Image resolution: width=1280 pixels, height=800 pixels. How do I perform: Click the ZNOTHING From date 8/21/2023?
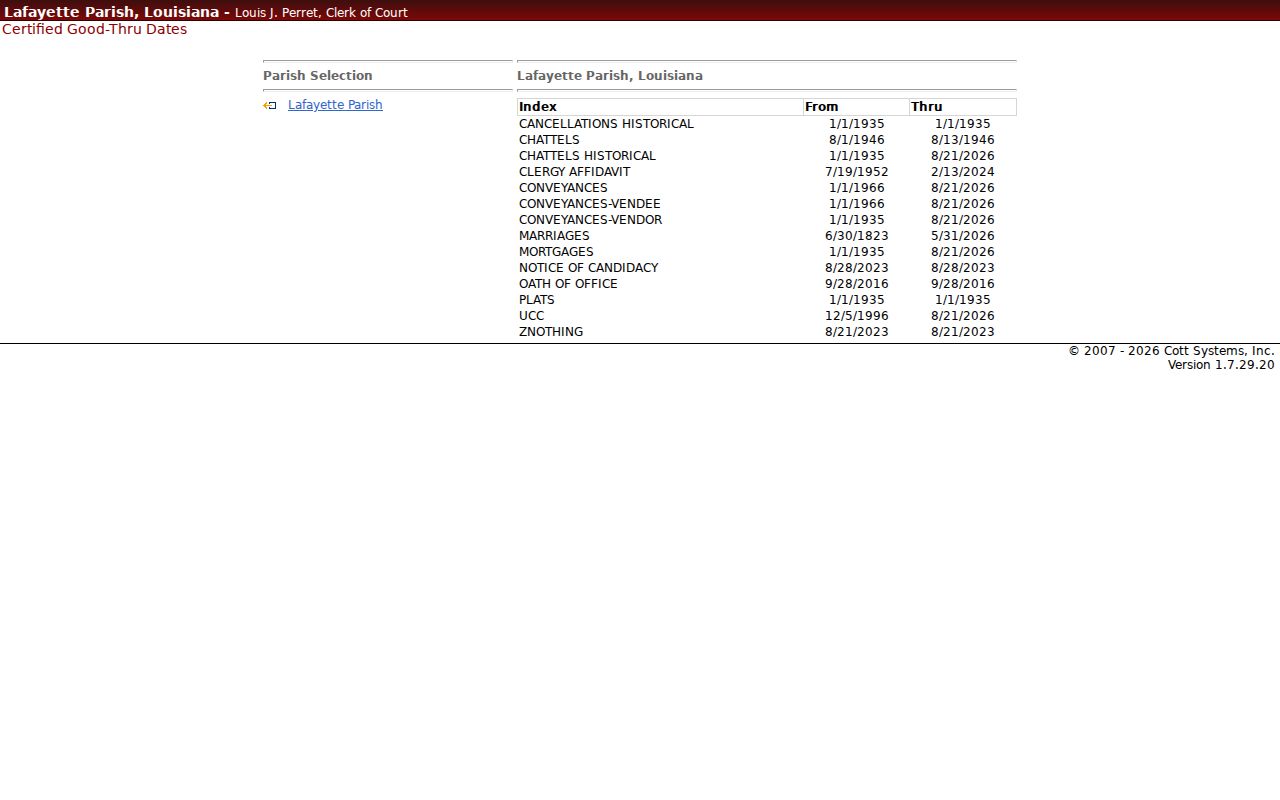point(857,332)
